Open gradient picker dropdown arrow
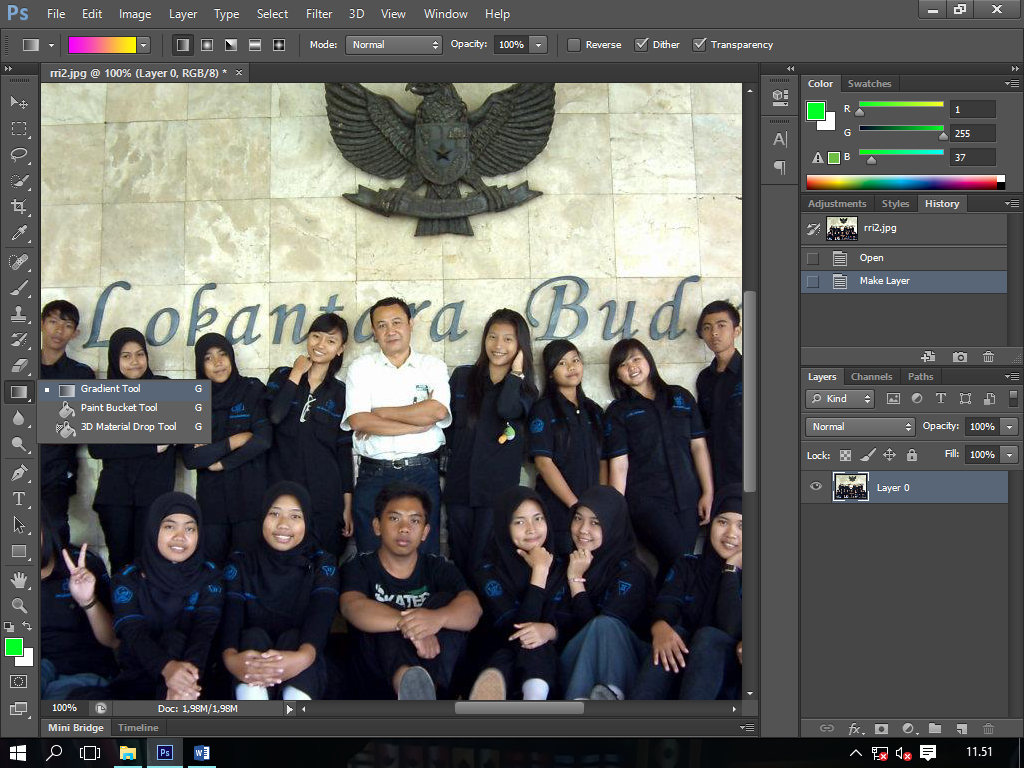The width and height of the screenshot is (1024, 768). click(144, 44)
